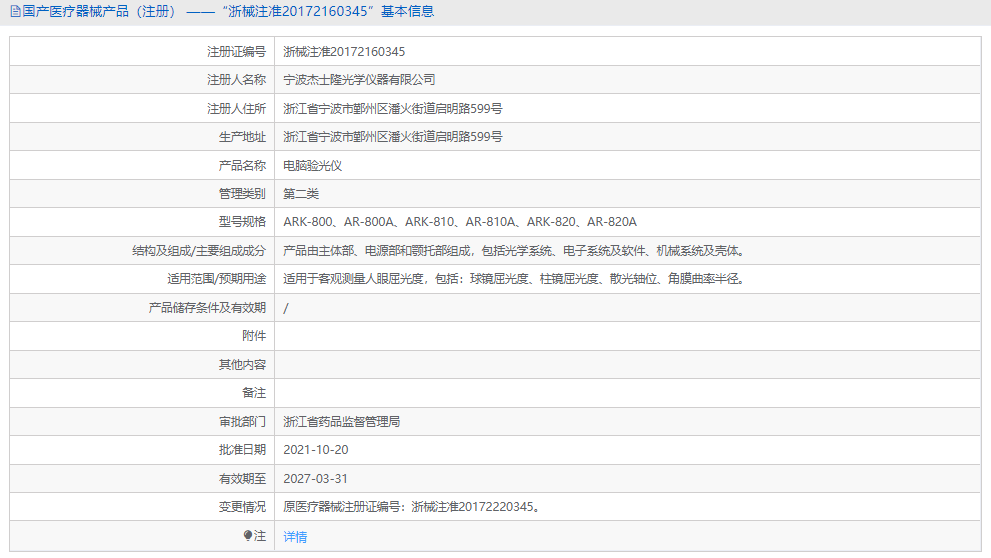Image resolution: width=991 pixels, height=558 pixels.
Task: Click the 生产地址 row label
Action: (x=242, y=136)
